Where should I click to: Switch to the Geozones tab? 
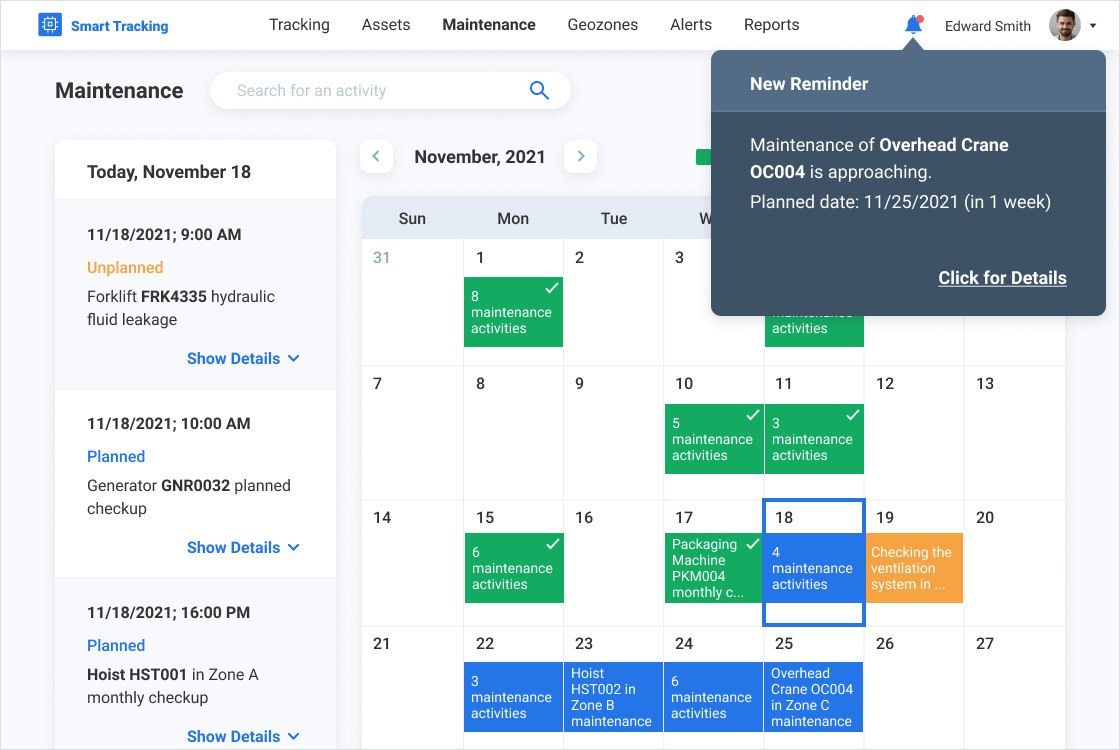602,25
